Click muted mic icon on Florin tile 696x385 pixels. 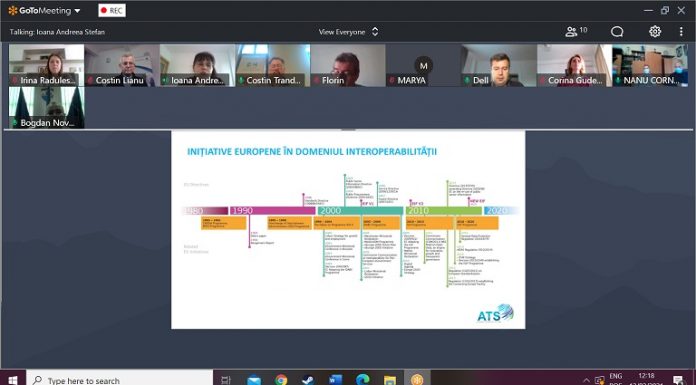point(317,80)
